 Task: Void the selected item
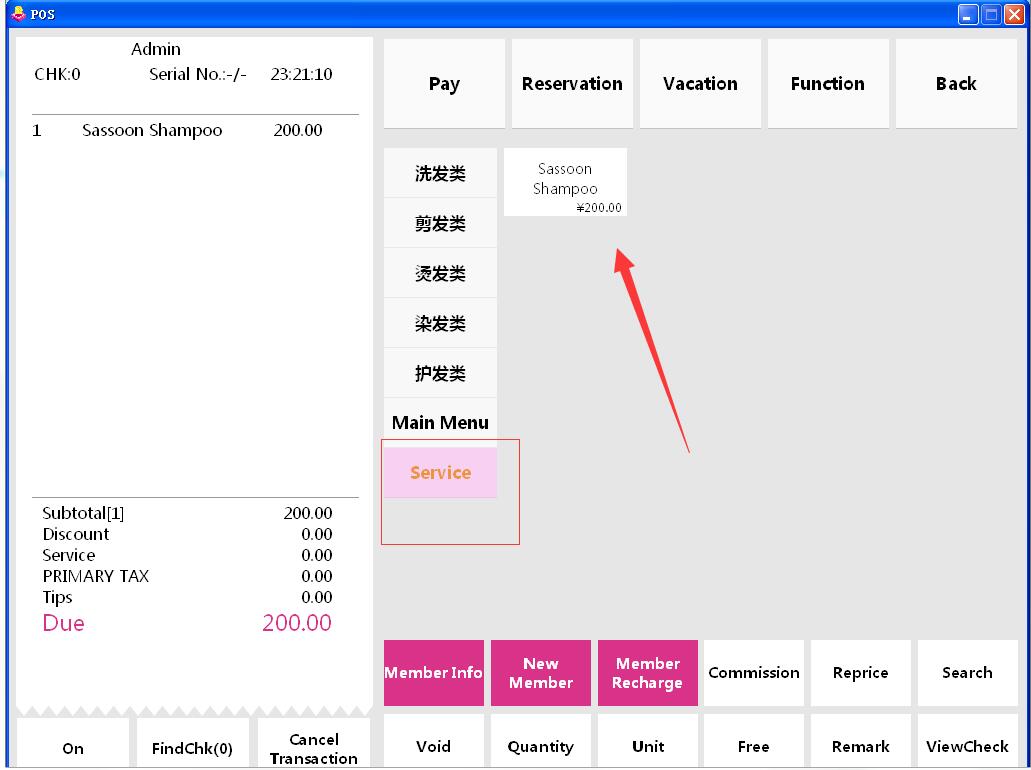click(x=433, y=742)
